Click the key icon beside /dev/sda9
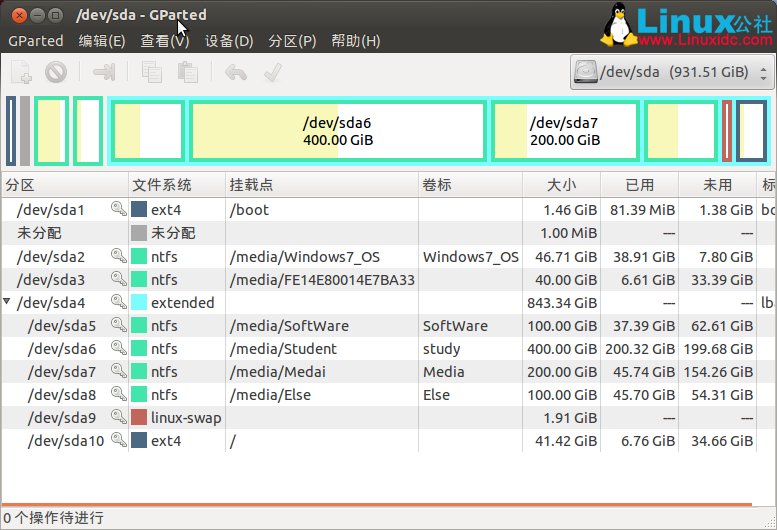The width and height of the screenshot is (777, 530). [118, 417]
